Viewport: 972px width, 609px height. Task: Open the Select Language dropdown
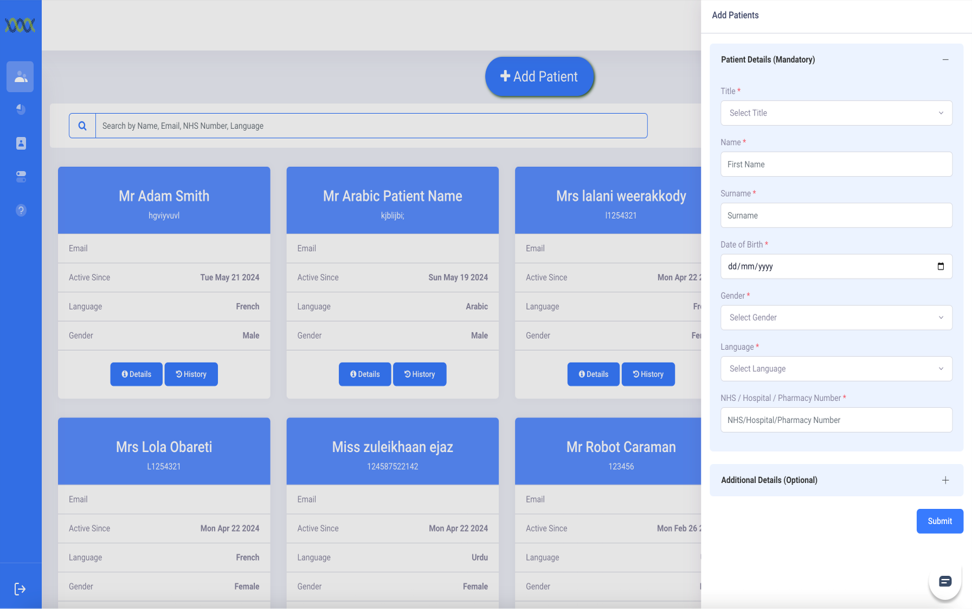(x=835, y=369)
